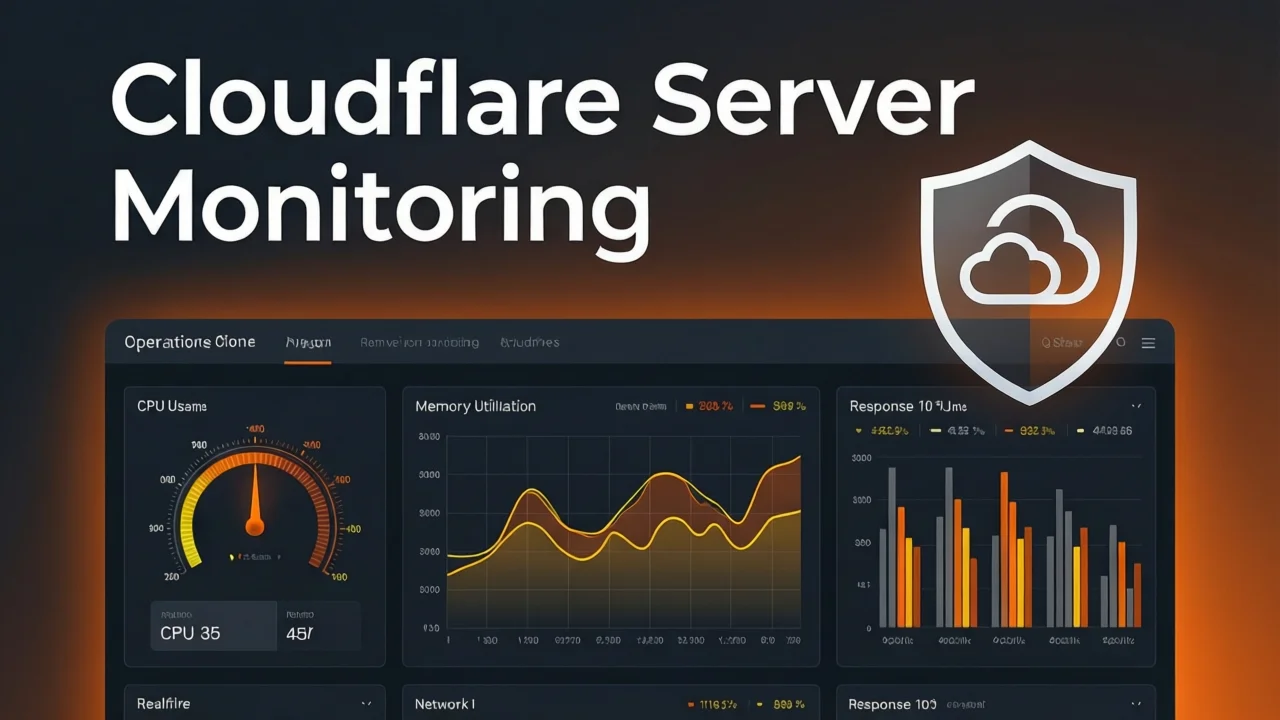Viewport: 1280px width, 720px height.
Task: Toggle the yellow 889% series in Network I legend
Action: pyautogui.click(x=781, y=705)
